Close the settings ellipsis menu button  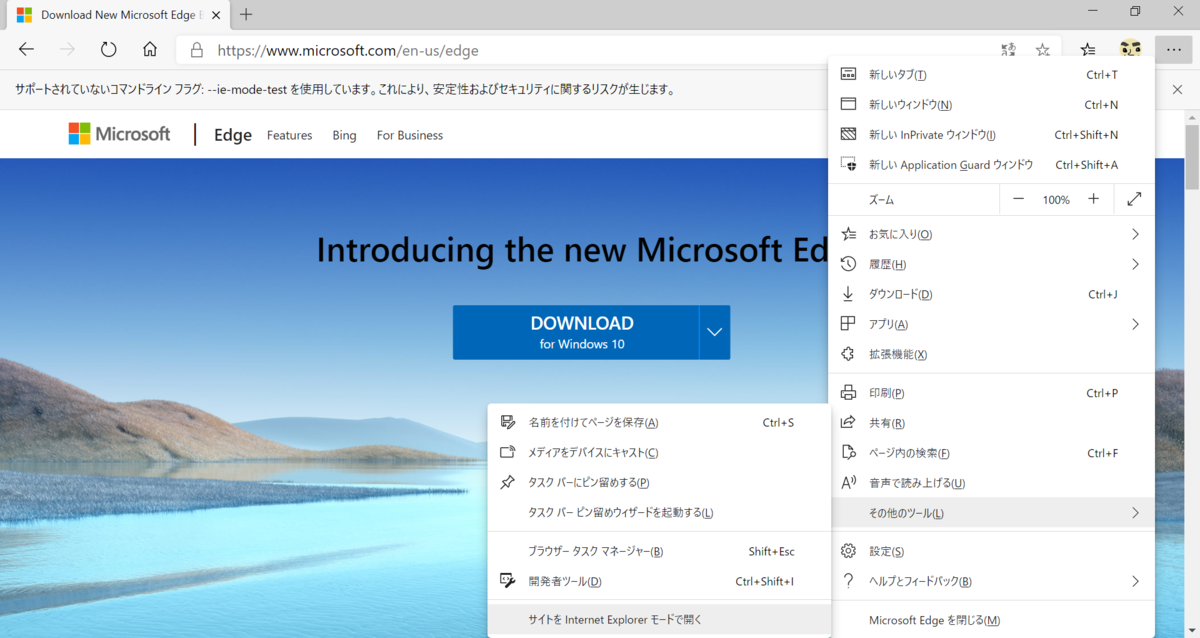1173,49
